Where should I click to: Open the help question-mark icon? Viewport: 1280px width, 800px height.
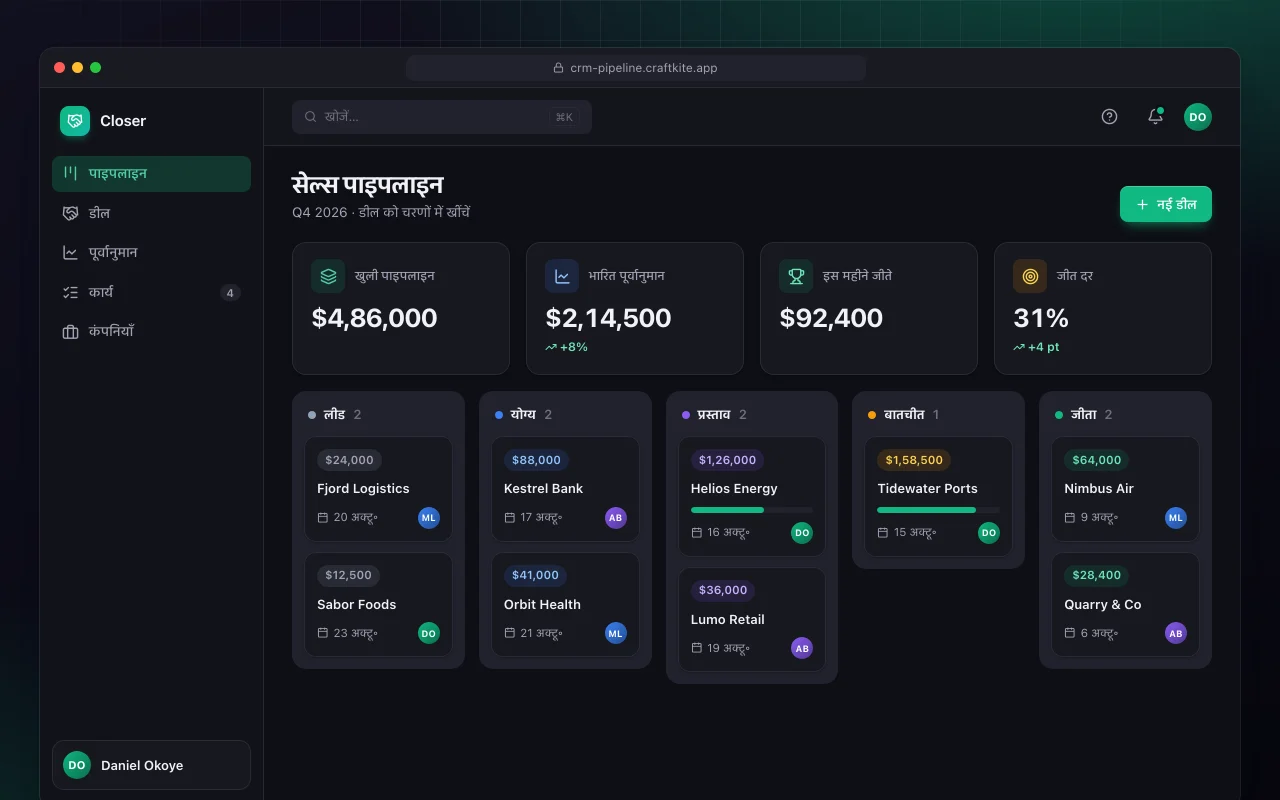pos(1109,117)
